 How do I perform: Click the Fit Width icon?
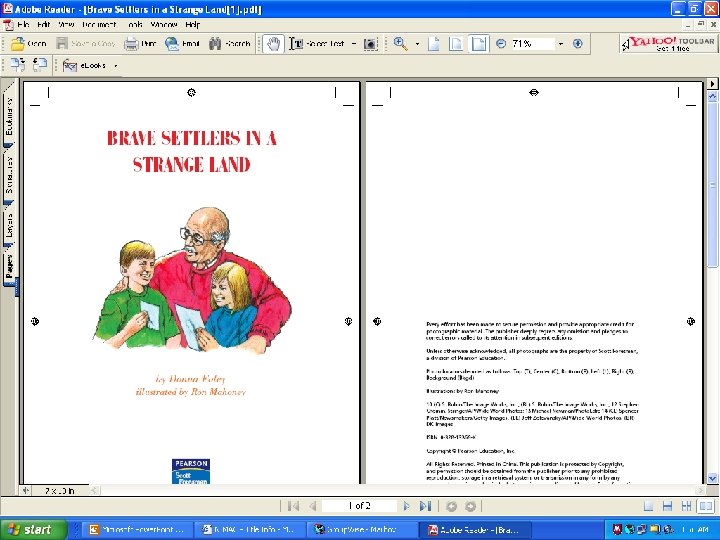click(x=478, y=44)
